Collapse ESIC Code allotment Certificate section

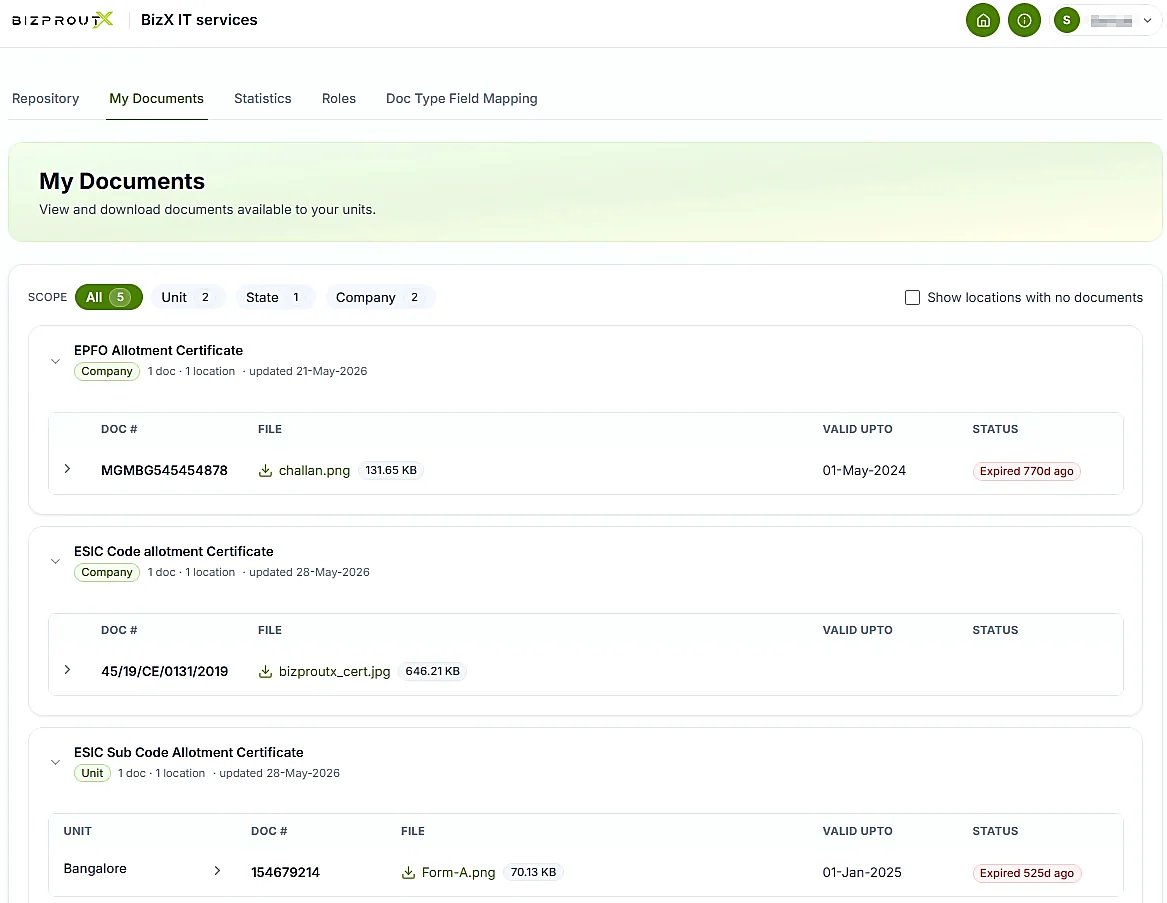pos(55,561)
